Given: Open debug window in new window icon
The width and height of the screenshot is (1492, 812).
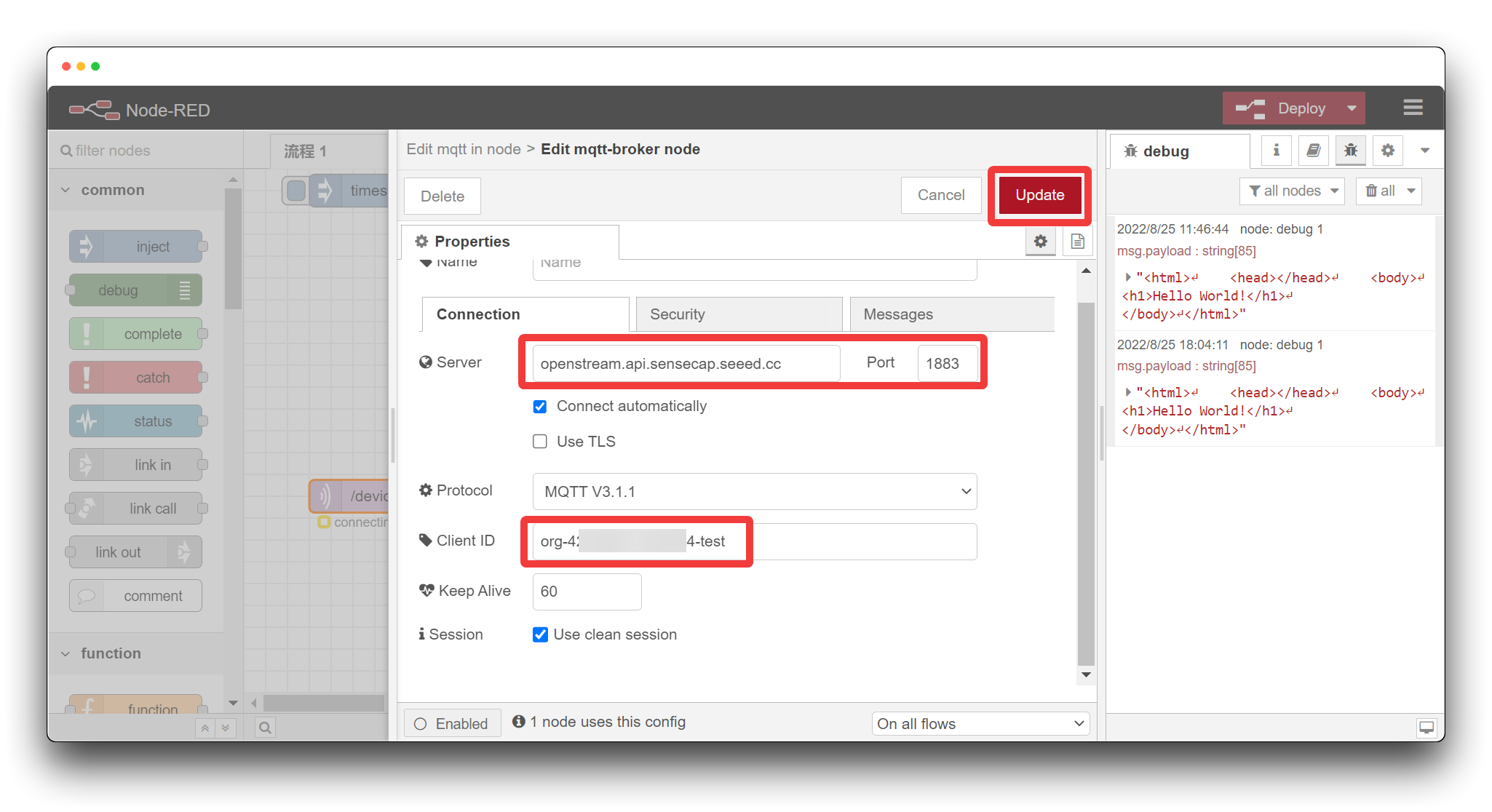Looking at the screenshot, I should [x=1426, y=727].
